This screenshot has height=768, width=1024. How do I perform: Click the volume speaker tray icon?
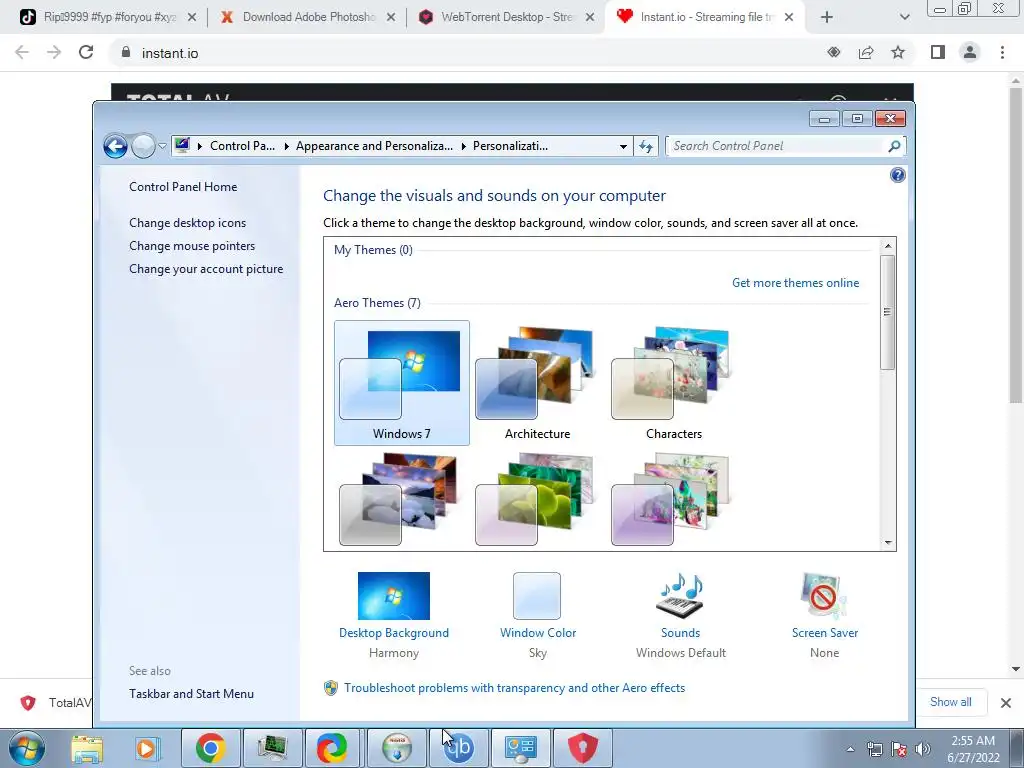click(922, 749)
